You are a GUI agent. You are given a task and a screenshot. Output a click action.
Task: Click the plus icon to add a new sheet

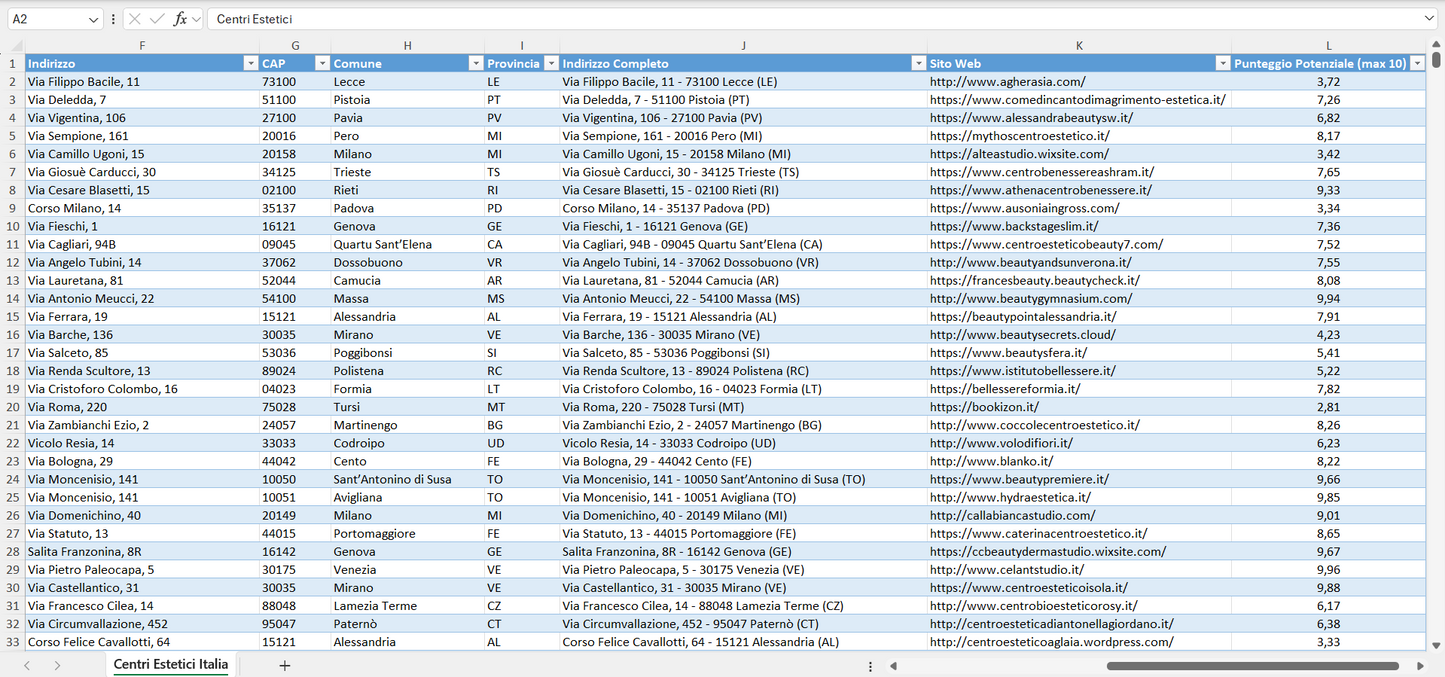(285, 664)
